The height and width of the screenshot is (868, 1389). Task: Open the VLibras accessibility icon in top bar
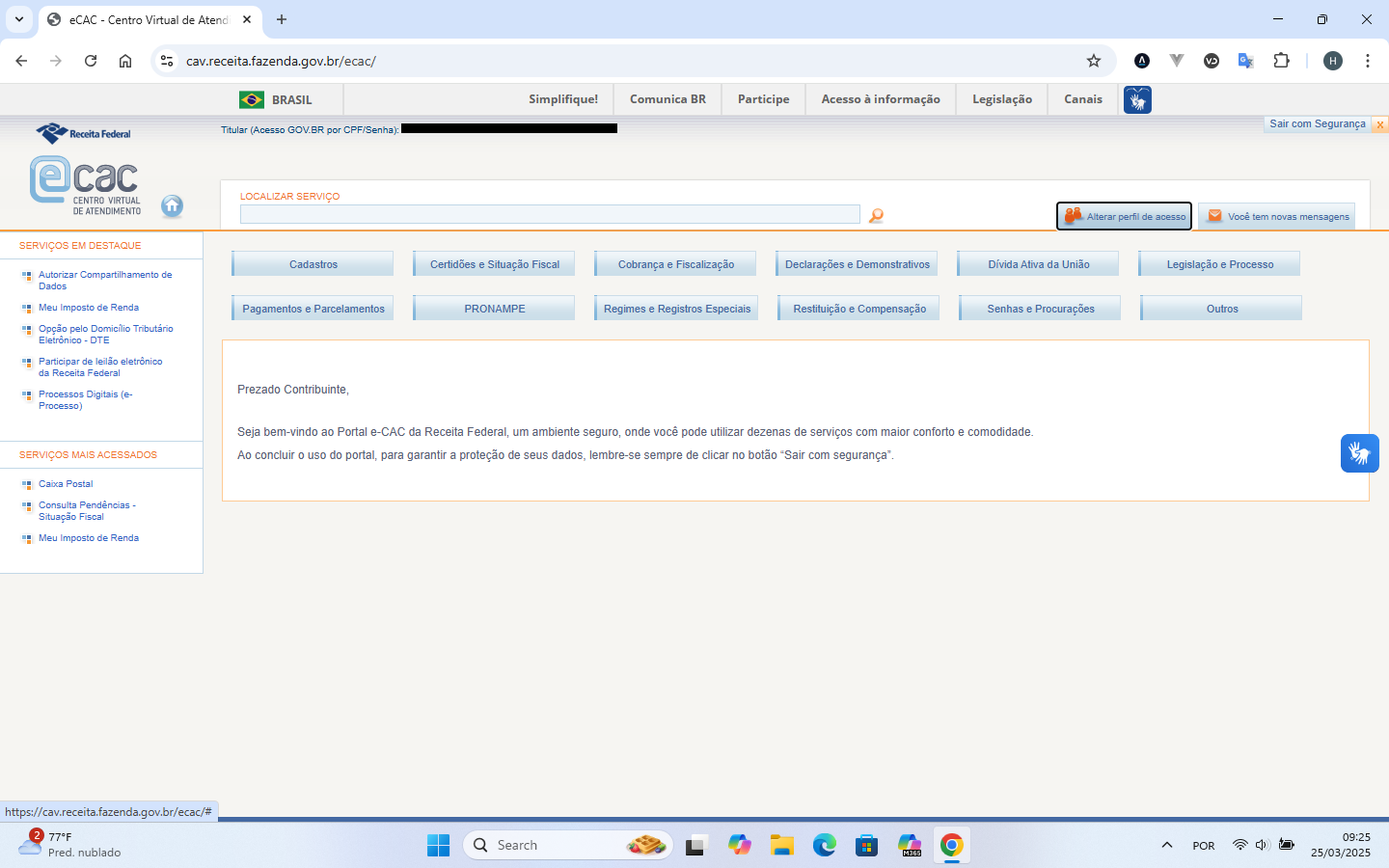click(x=1137, y=99)
